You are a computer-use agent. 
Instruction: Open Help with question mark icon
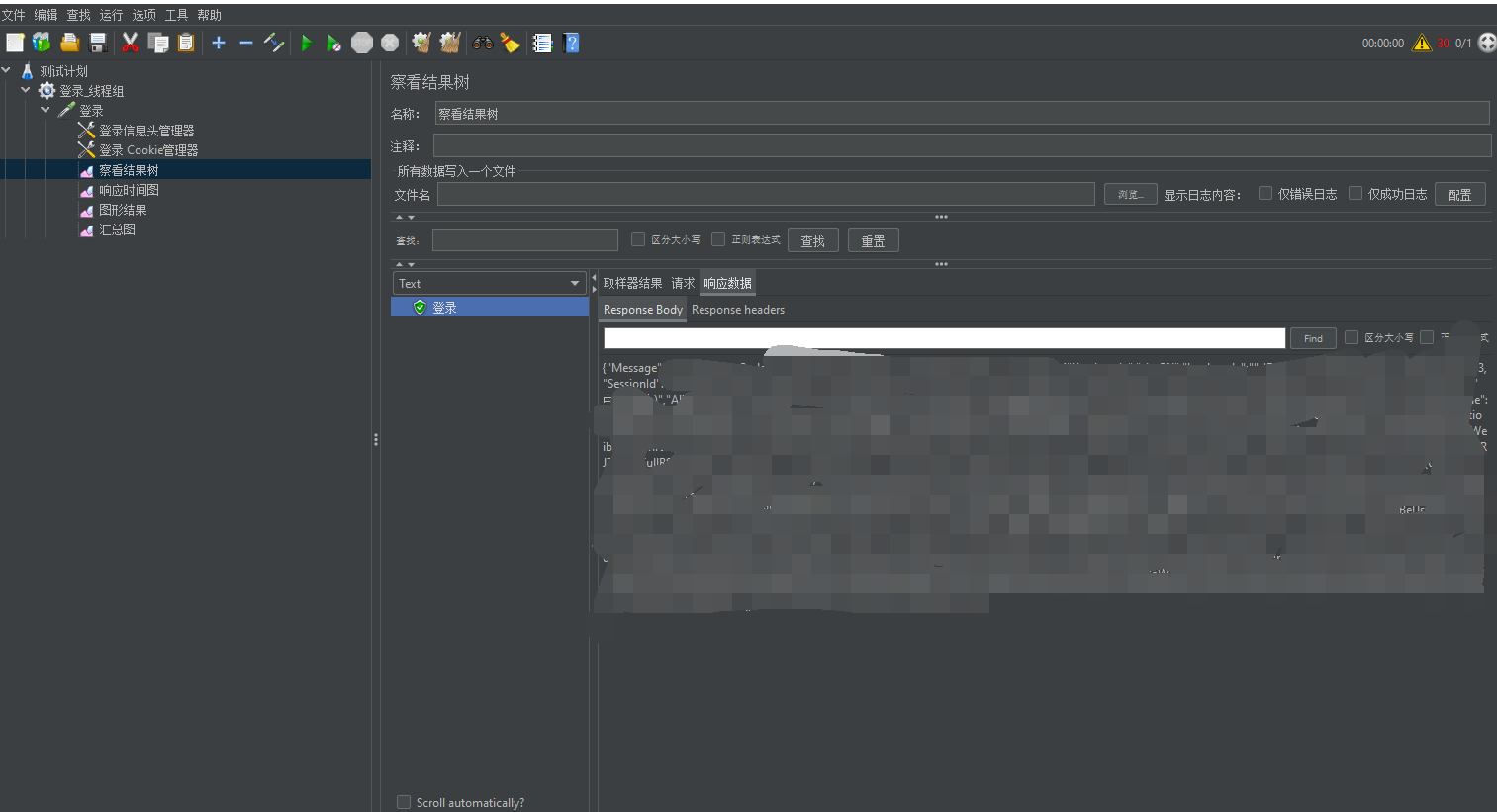[x=571, y=43]
